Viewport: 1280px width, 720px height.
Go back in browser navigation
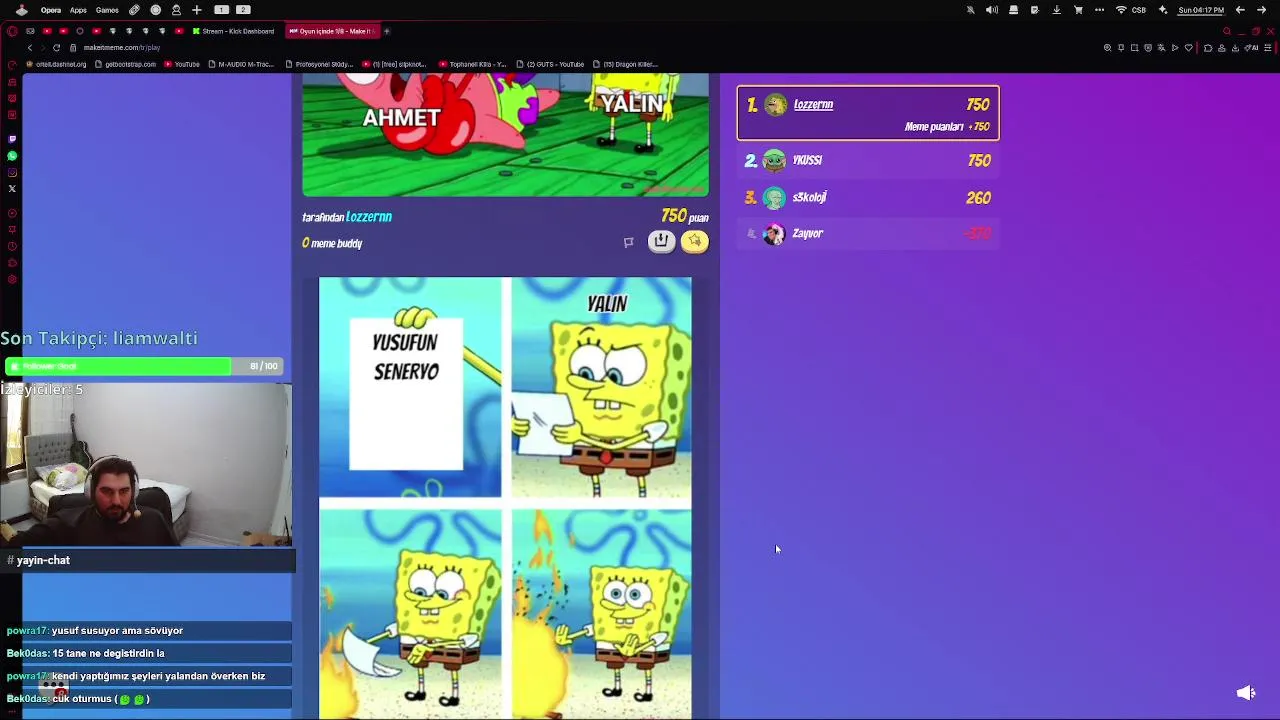[30, 47]
